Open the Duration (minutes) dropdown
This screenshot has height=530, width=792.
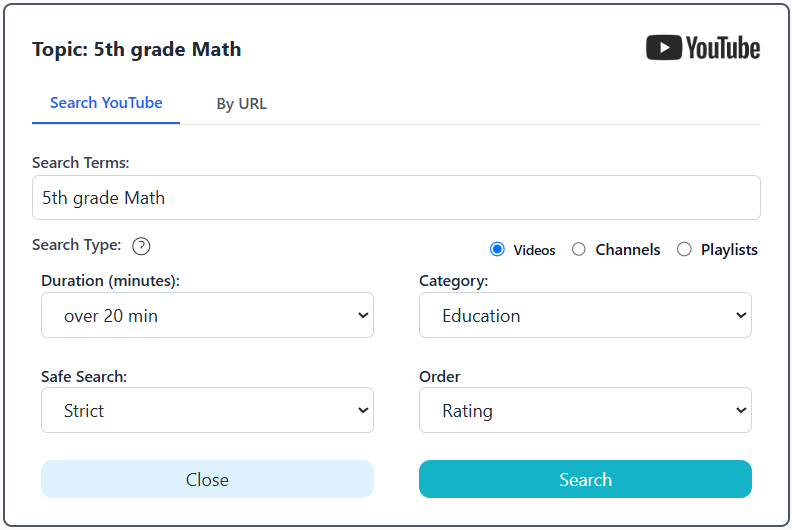pos(207,315)
